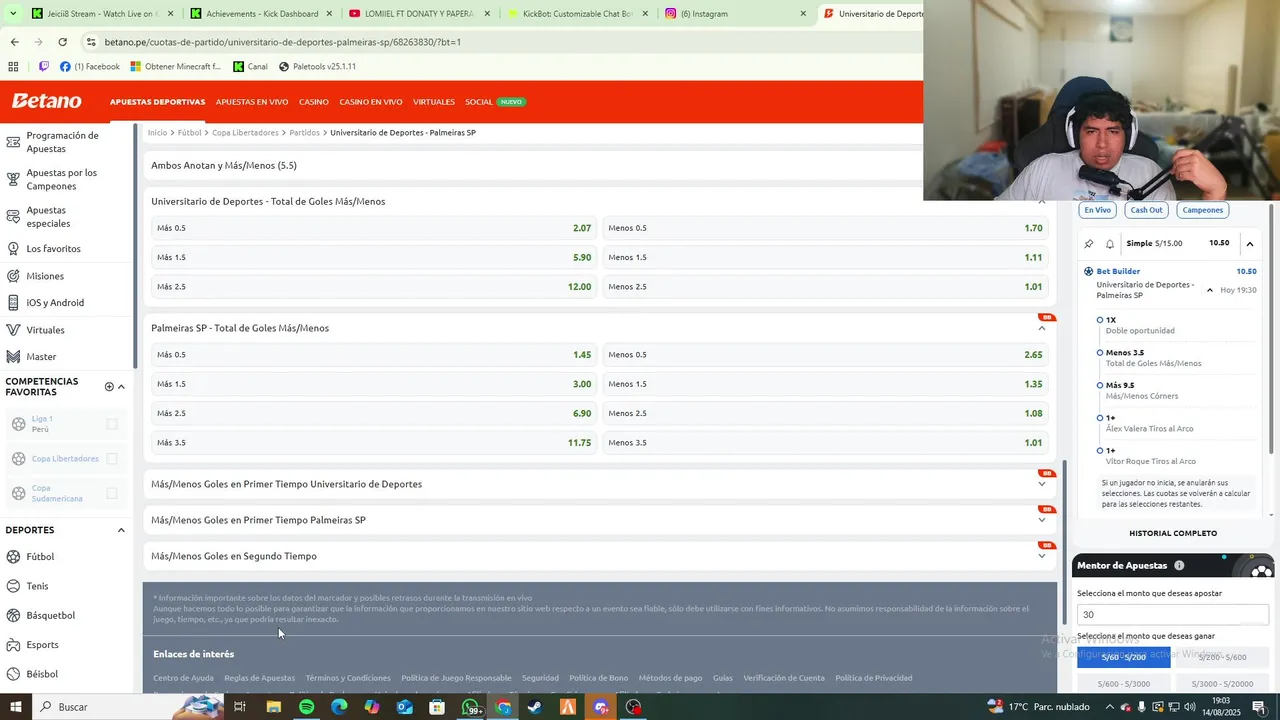Switch to the Instagram browser tab
Viewport: 1280px width, 720px height.
(735, 14)
